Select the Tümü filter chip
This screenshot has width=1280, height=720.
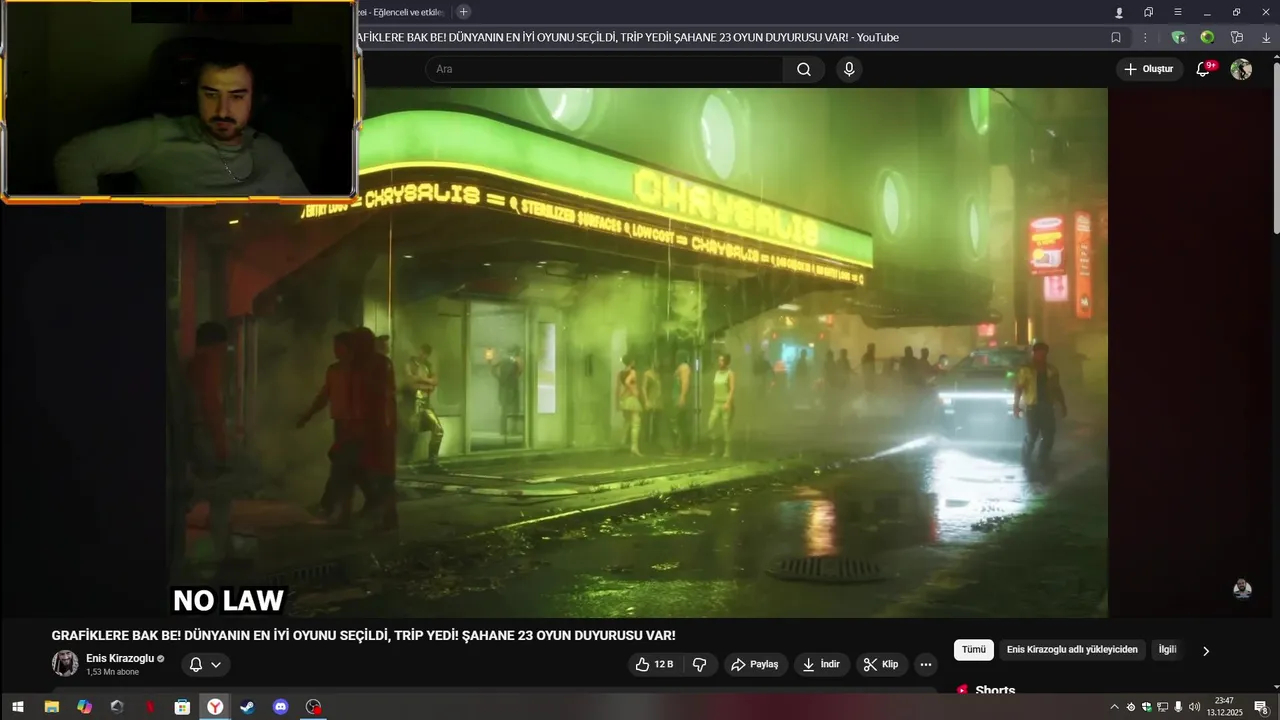[974, 650]
